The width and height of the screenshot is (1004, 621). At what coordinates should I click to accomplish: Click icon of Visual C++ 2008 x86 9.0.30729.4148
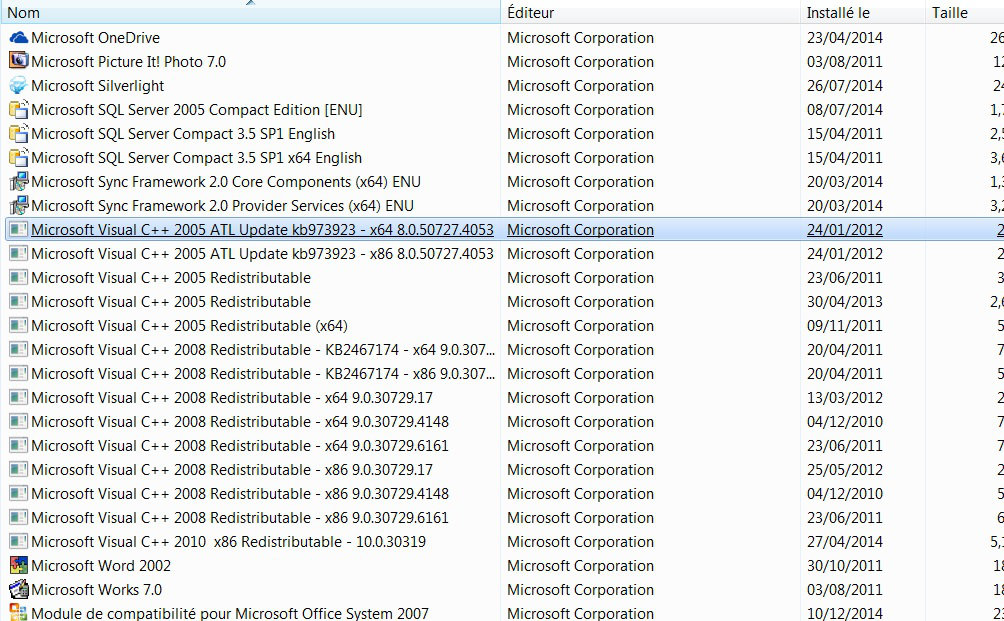click(x=19, y=494)
